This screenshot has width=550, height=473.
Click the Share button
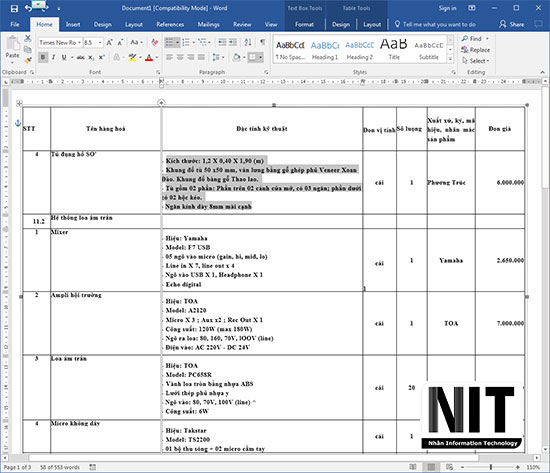tap(512, 24)
